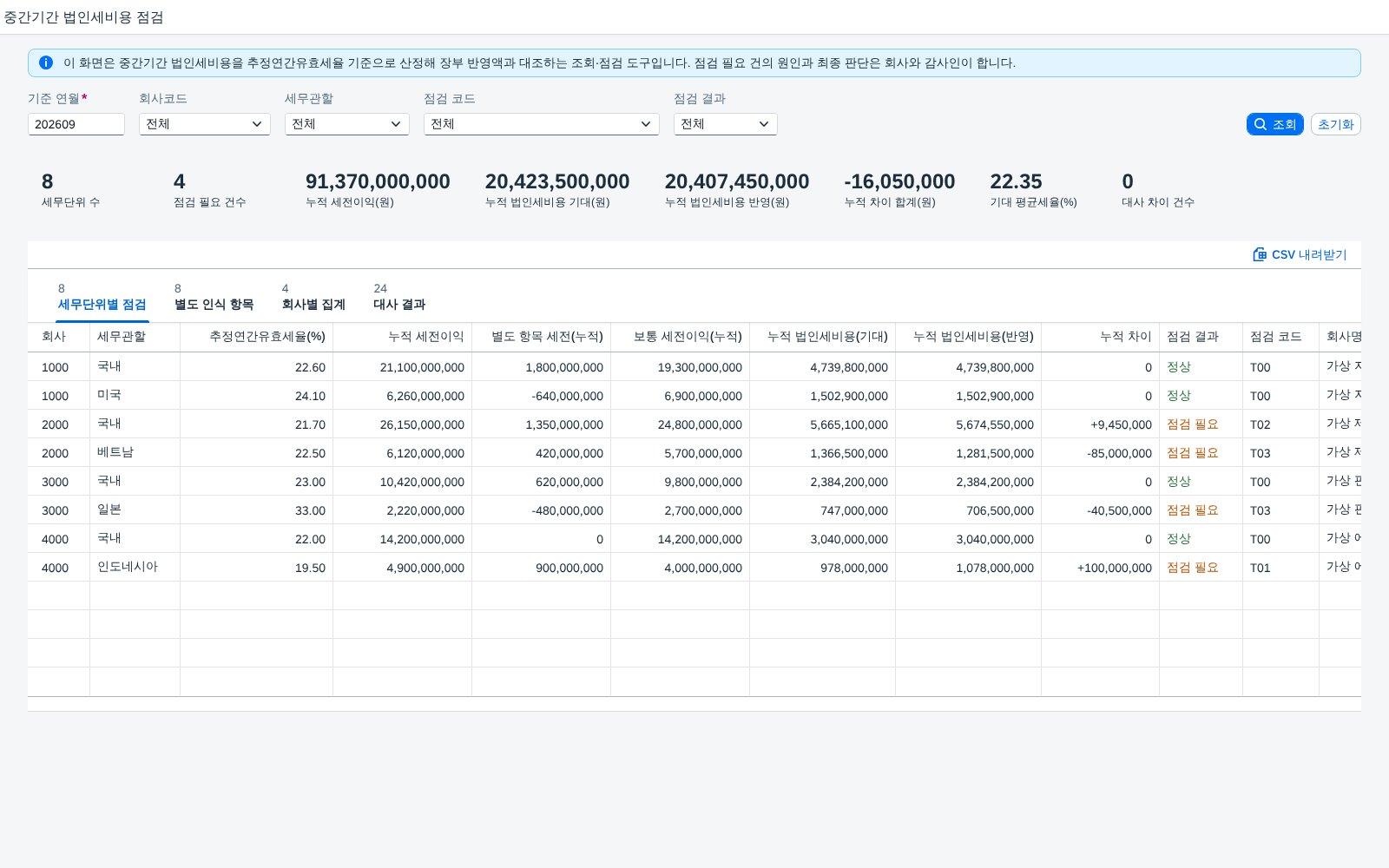Click the CSV 내려받기 link text
This screenshot has width=1389, height=868.
point(1309,254)
